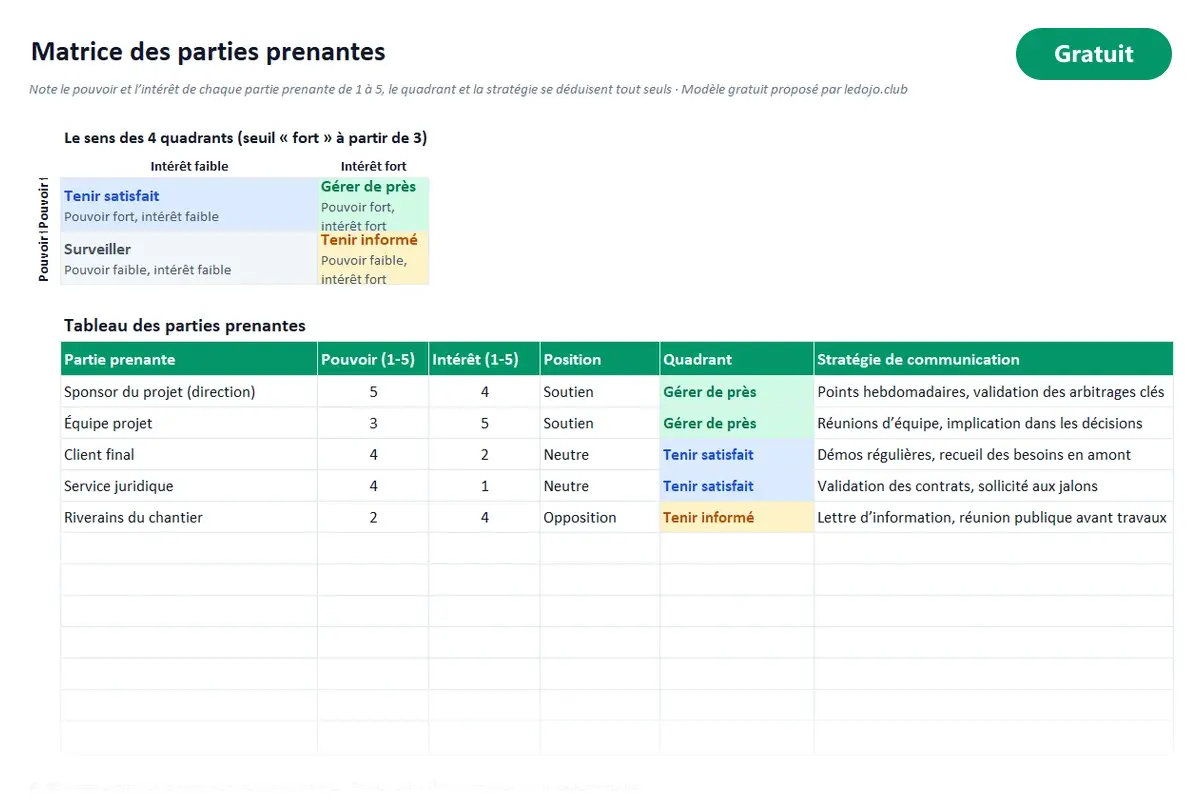This screenshot has width=1200, height=800.
Task: Click the Pouvoir value for Sponsor du projet
Action: 373,392
